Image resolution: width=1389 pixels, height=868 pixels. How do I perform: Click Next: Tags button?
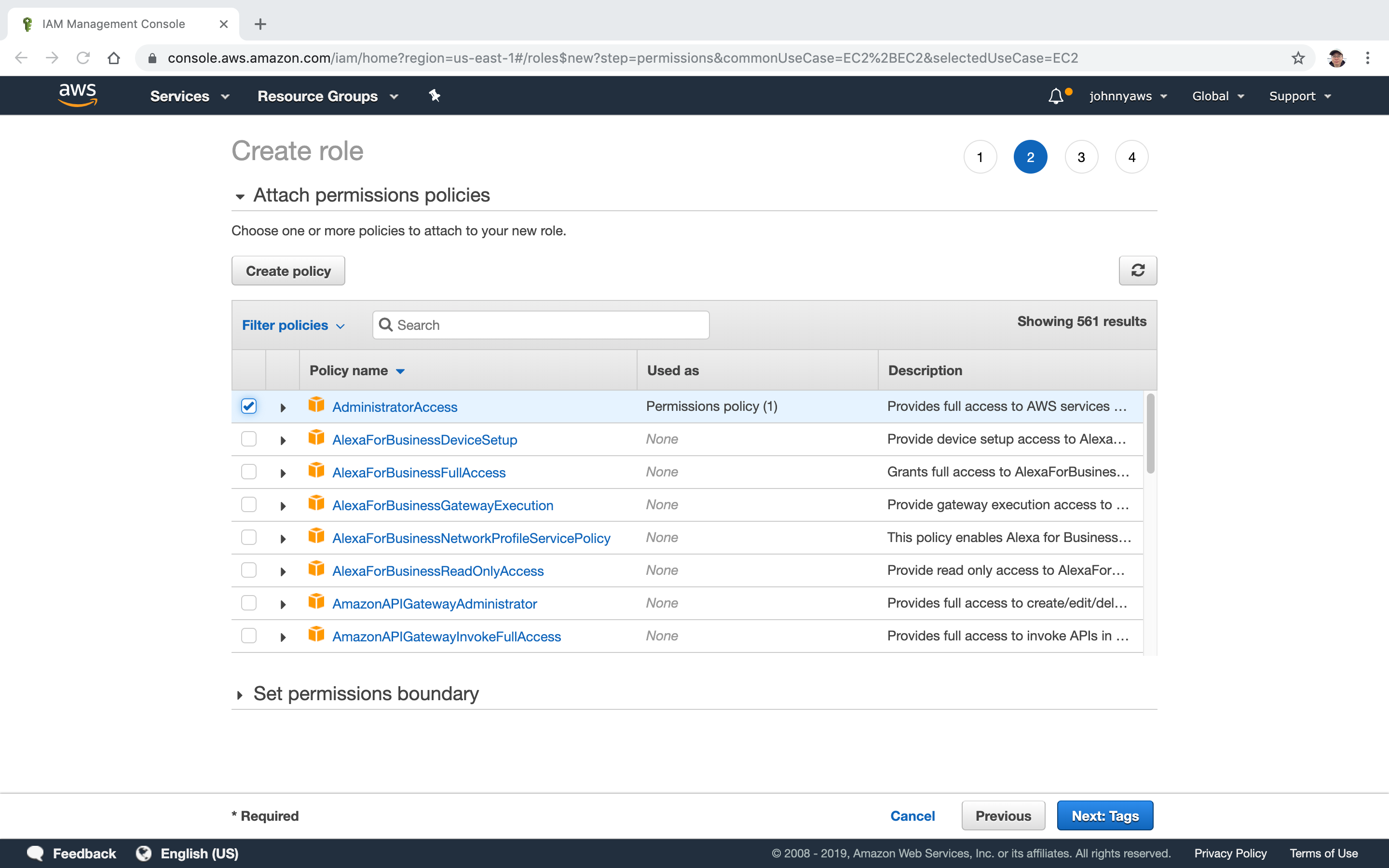click(x=1105, y=815)
